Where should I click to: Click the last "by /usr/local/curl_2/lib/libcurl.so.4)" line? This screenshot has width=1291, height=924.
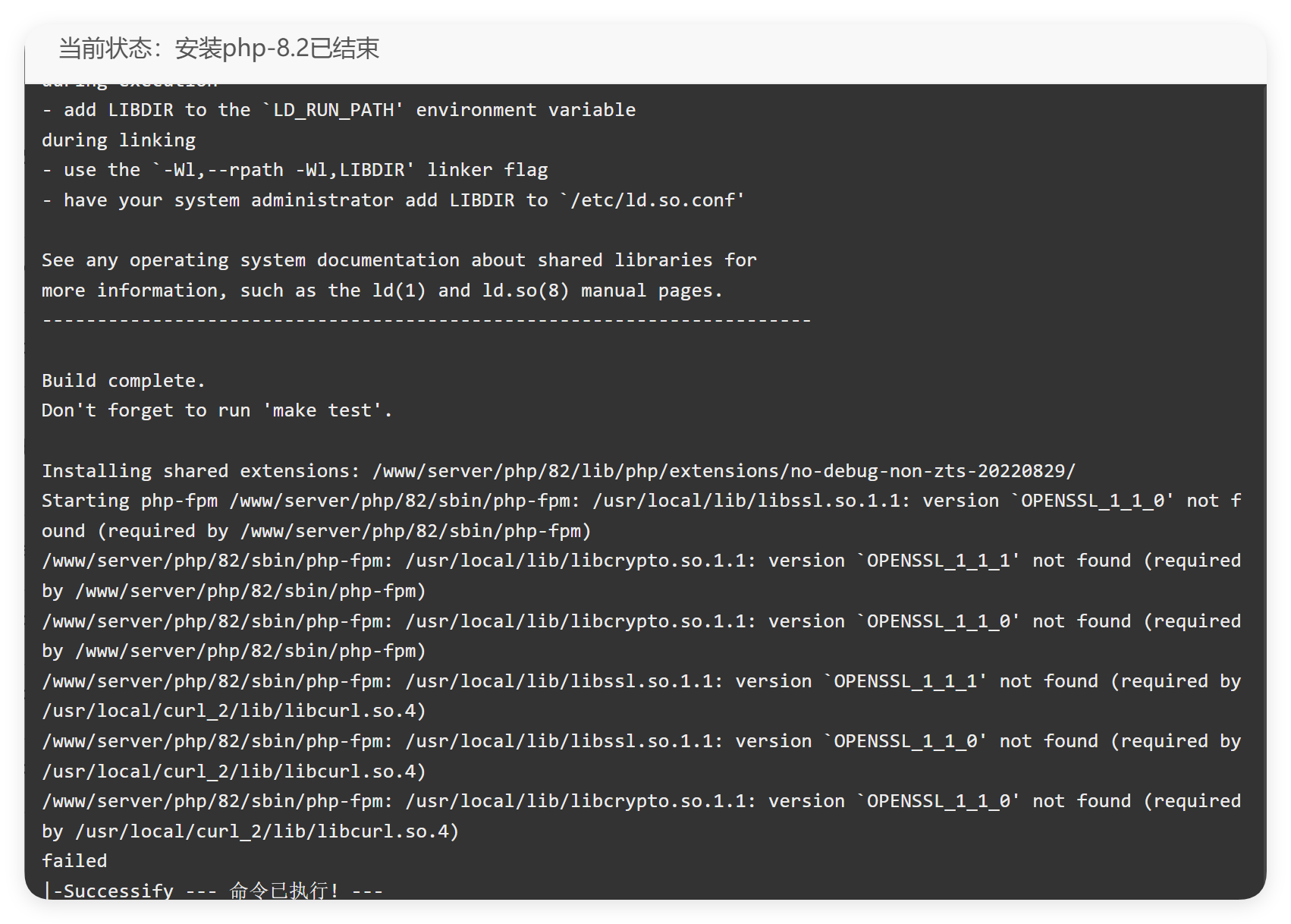point(250,831)
